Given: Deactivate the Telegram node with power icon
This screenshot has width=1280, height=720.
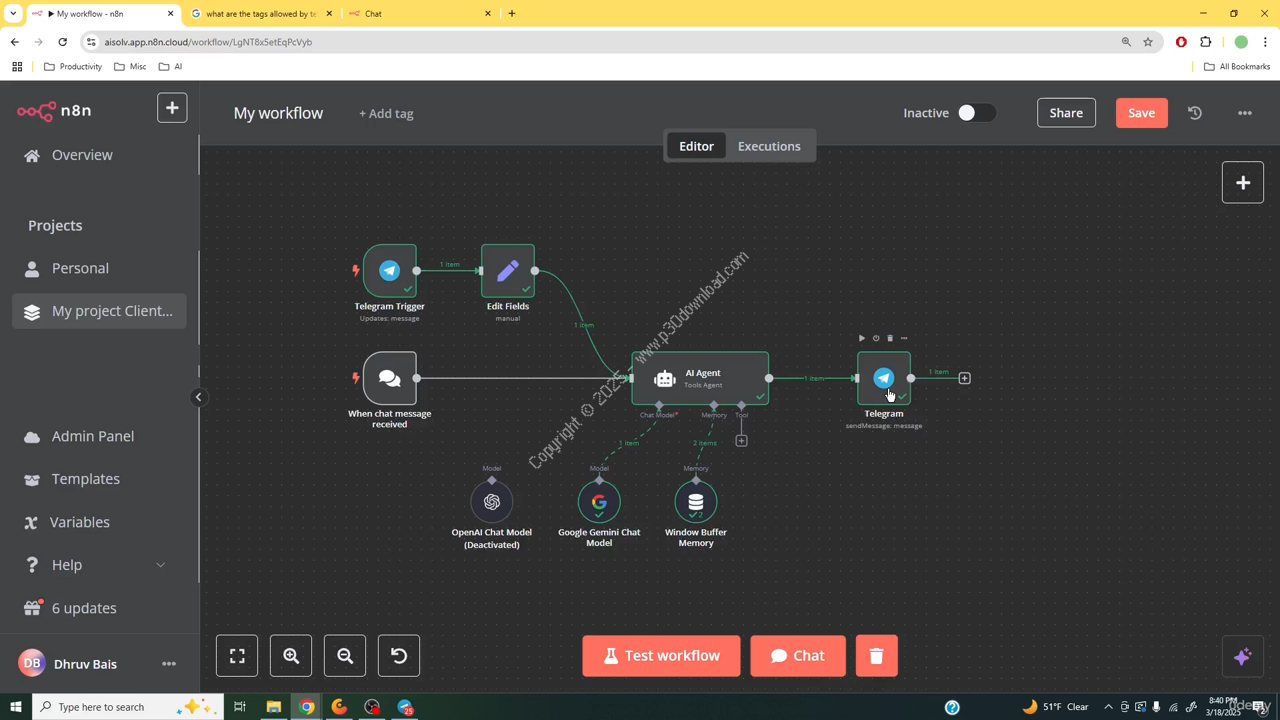Looking at the screenshot, I should coord(876,338).
